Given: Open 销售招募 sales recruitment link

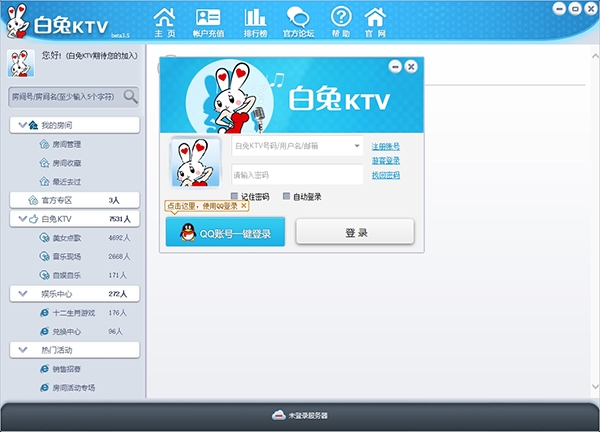Looking at the screenshot, I should (67, 369).
